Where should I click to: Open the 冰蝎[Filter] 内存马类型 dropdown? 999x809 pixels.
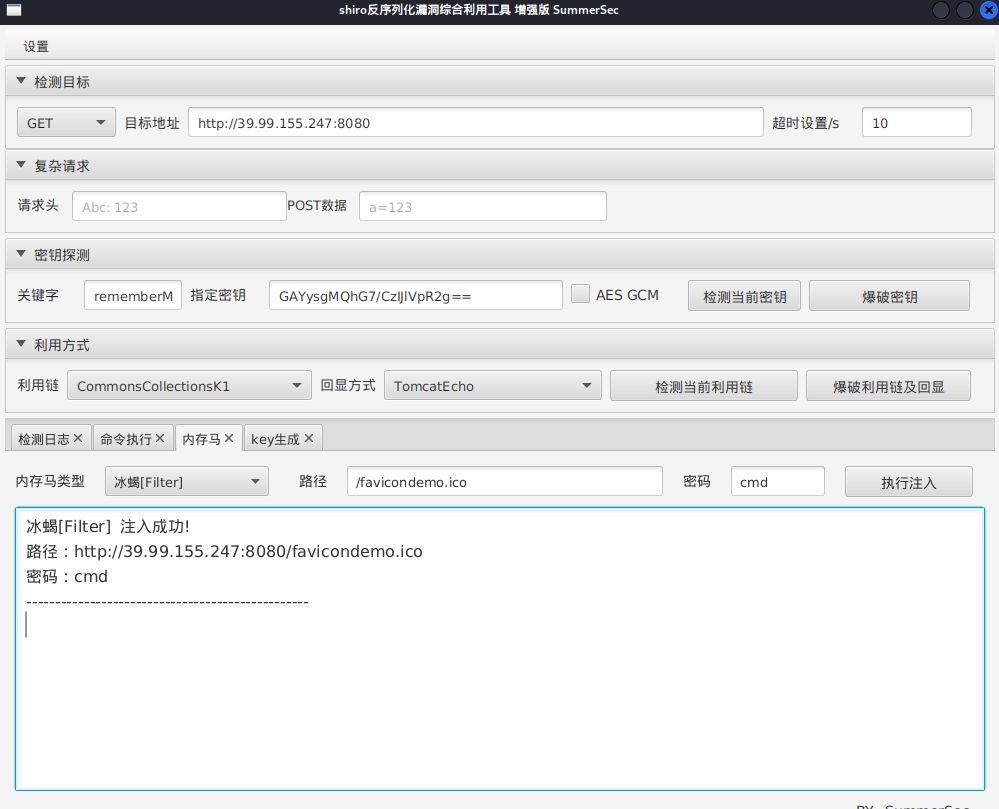pyautogui.click(x=186, y=480)
